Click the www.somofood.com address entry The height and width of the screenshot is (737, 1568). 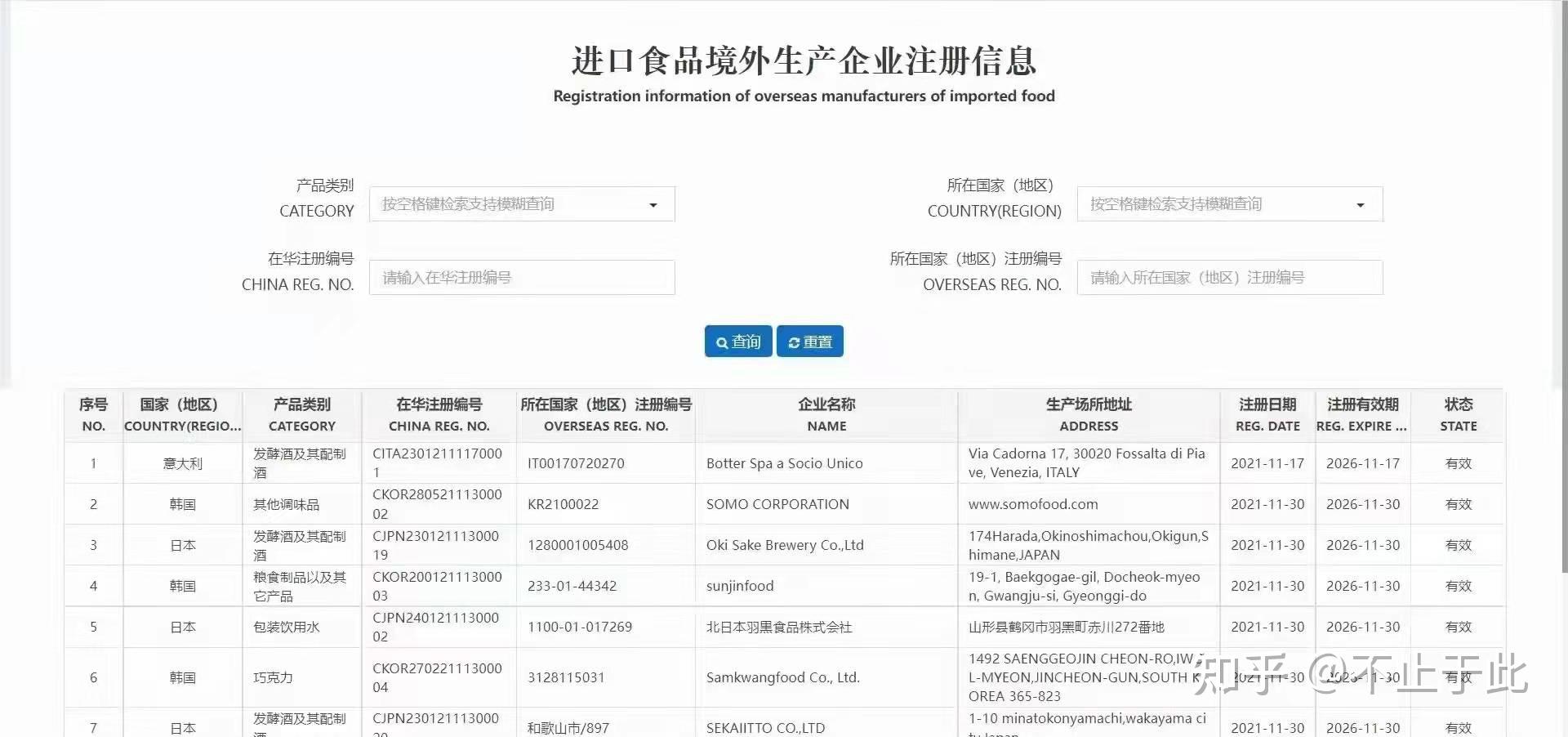tap(1032, 504)
